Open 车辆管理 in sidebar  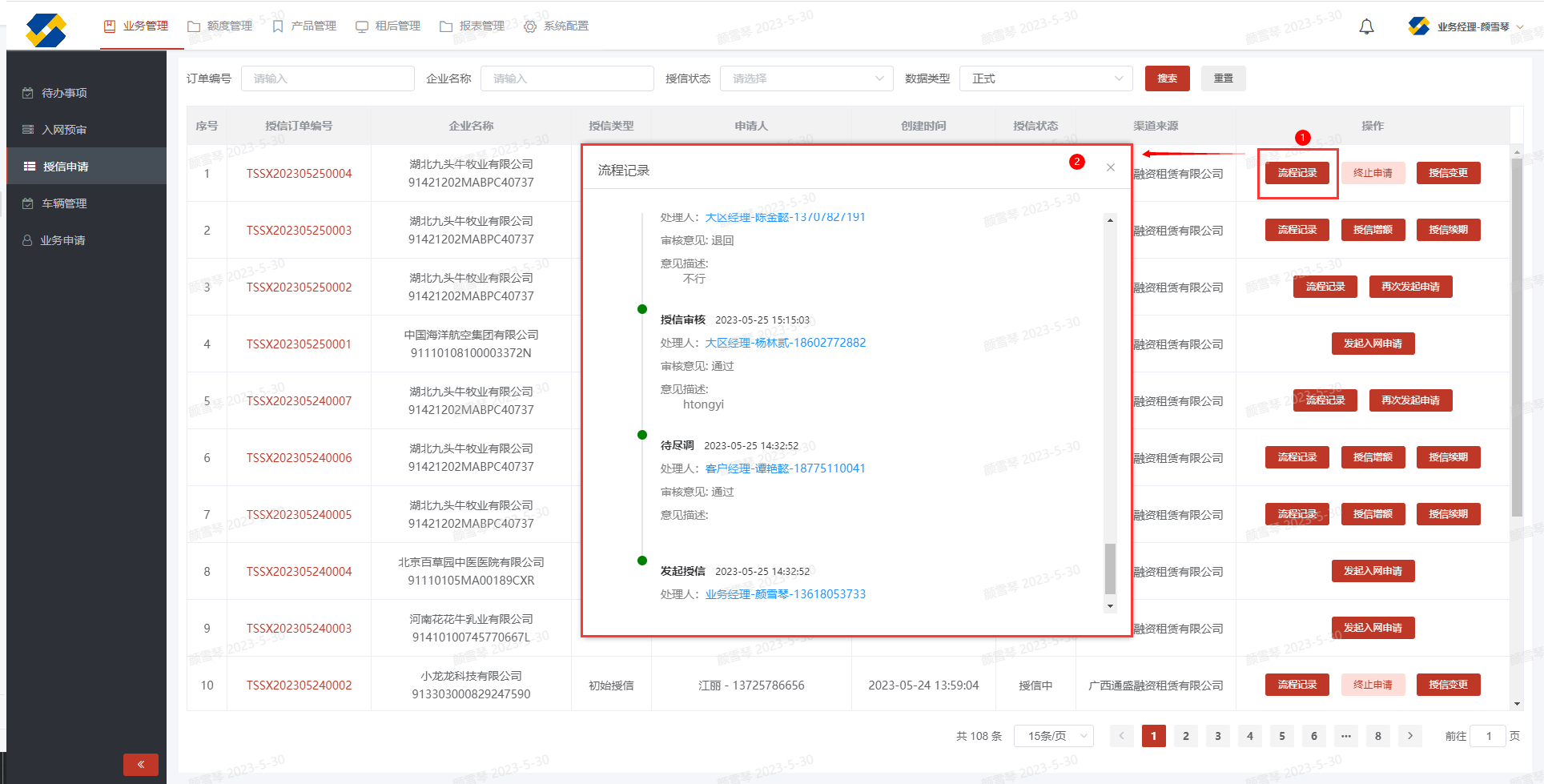[64, 203]
